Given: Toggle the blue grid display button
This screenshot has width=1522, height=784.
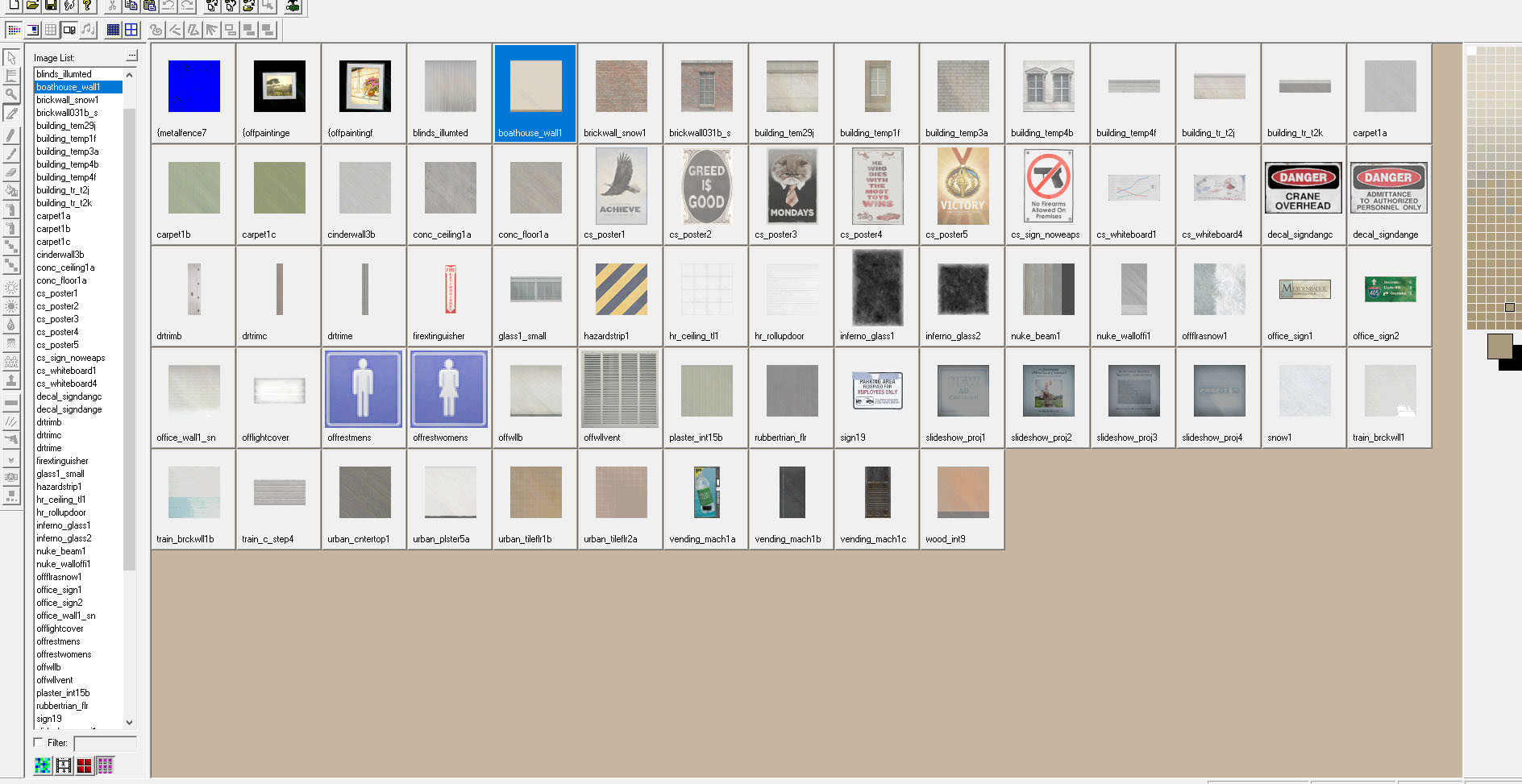Looking at the screenshot, I should point(114,30).
